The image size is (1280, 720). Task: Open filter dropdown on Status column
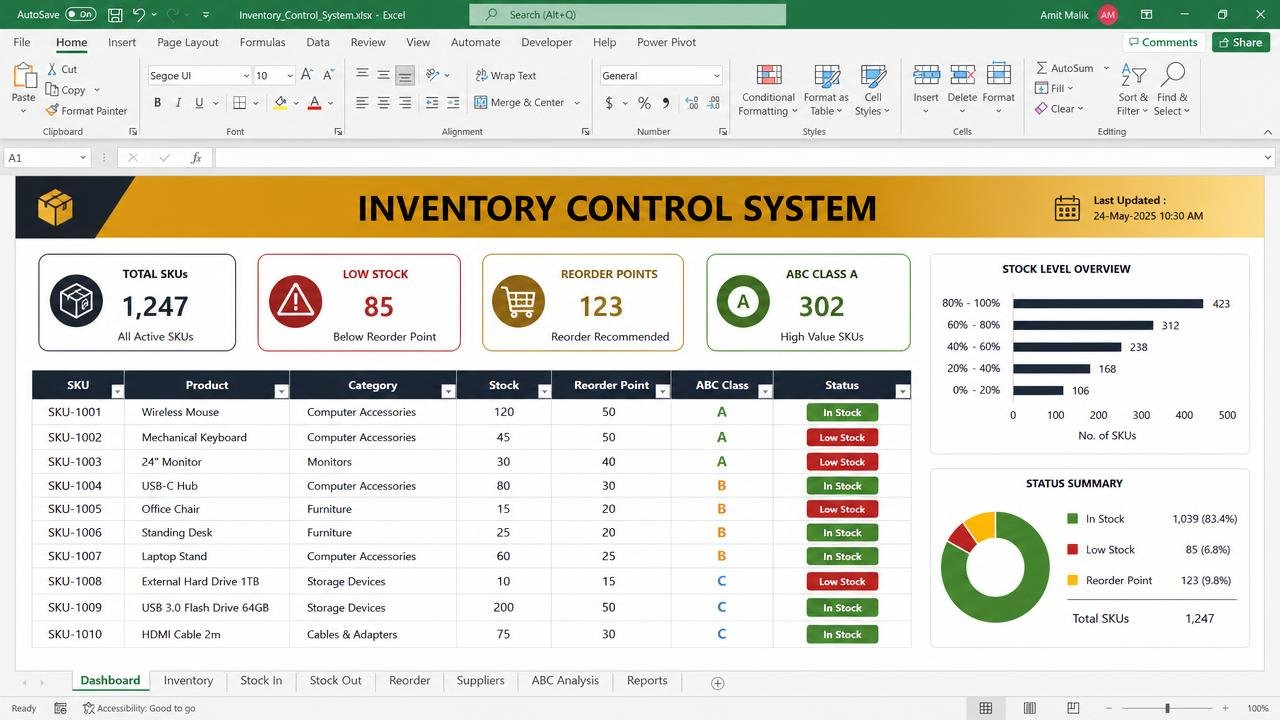pos(903,392)
